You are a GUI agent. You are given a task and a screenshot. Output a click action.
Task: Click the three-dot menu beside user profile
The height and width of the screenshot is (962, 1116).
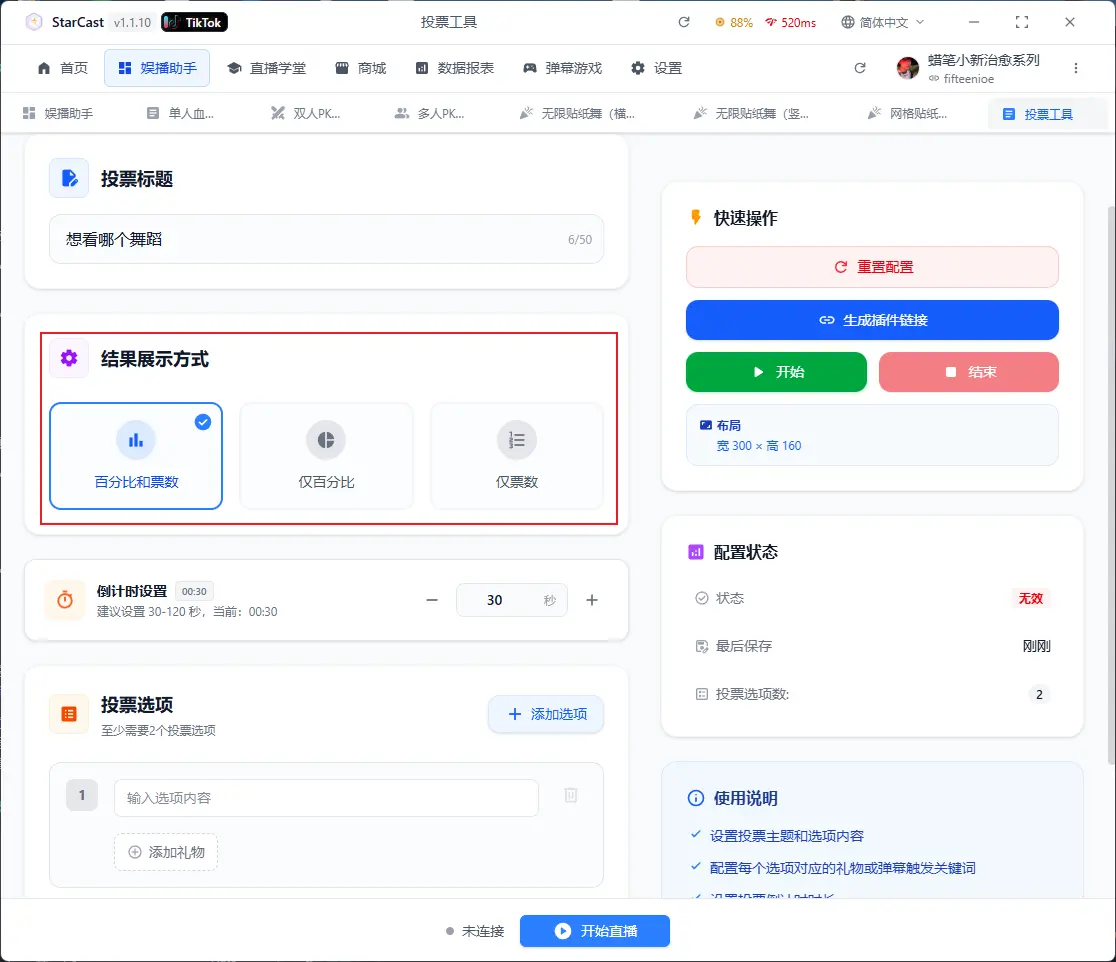(x=1076, y=68)
